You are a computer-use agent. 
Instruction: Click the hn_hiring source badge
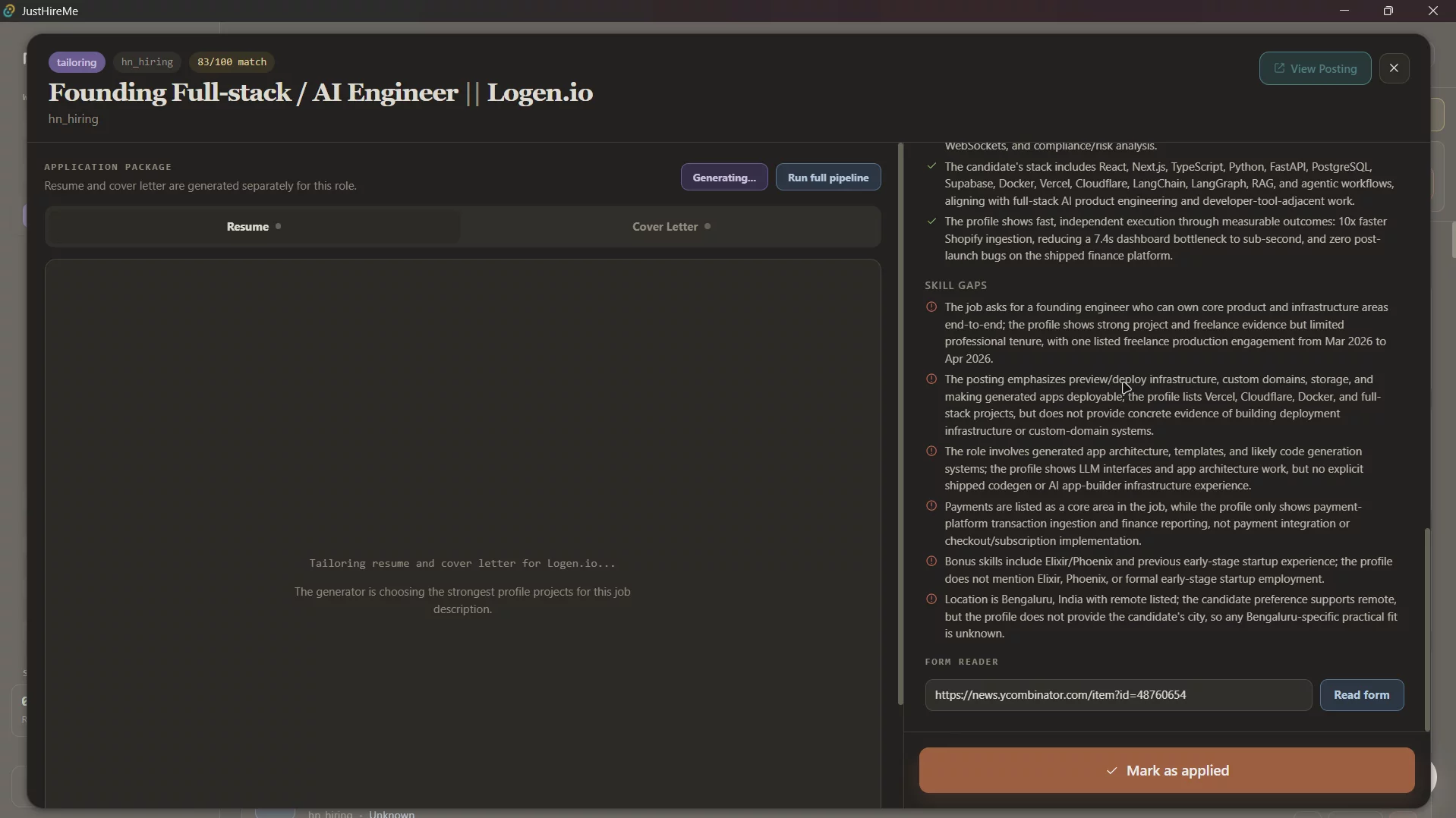point(147,62)
